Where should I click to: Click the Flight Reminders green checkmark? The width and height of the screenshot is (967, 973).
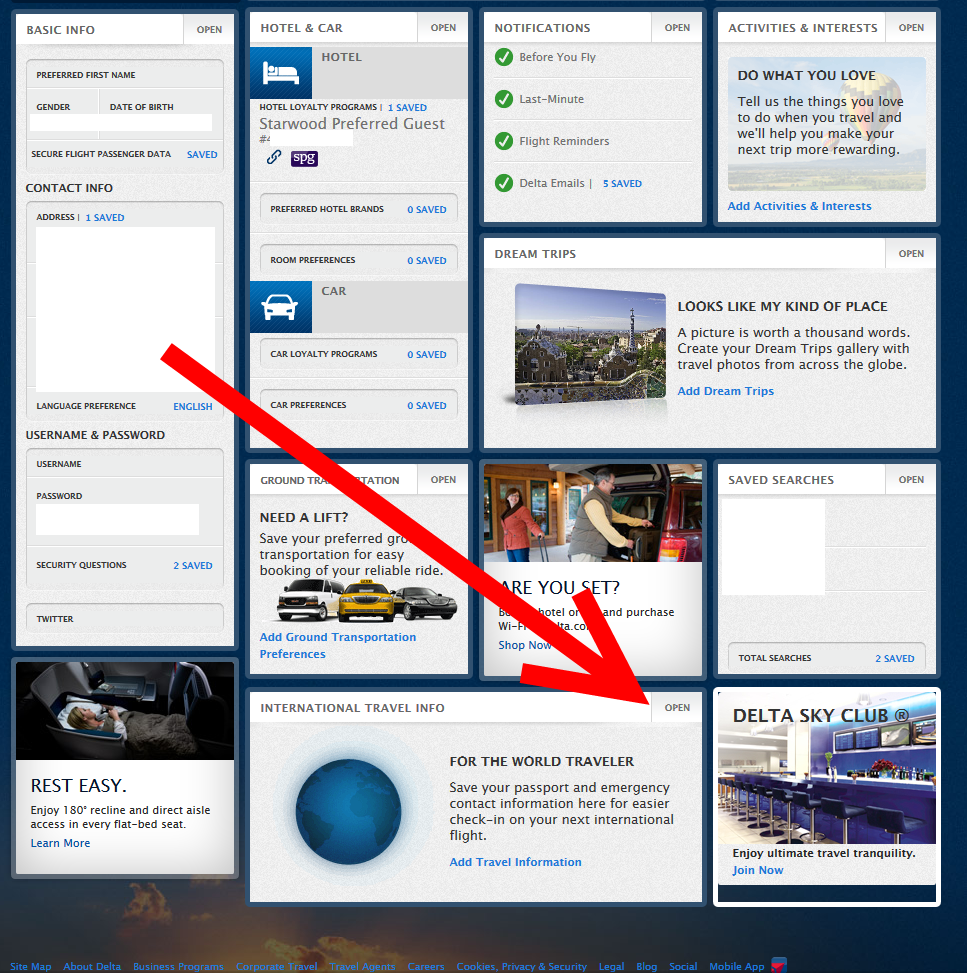(x=504, y=141)
